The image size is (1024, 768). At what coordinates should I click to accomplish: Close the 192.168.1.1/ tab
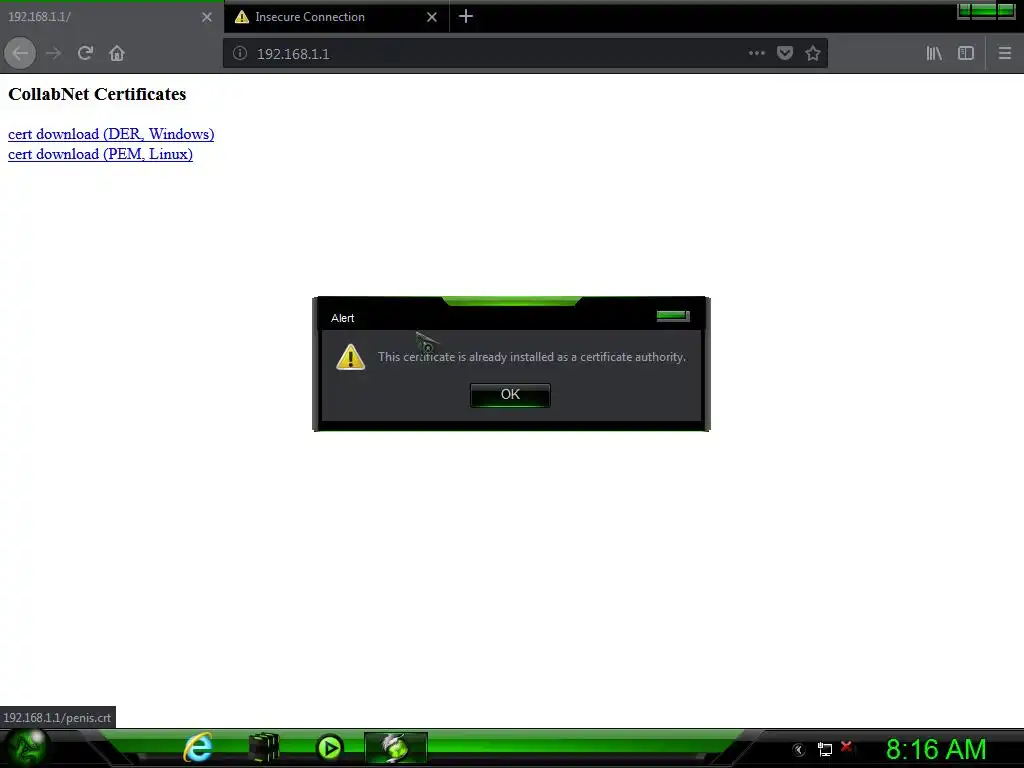(x=207, y=18)
